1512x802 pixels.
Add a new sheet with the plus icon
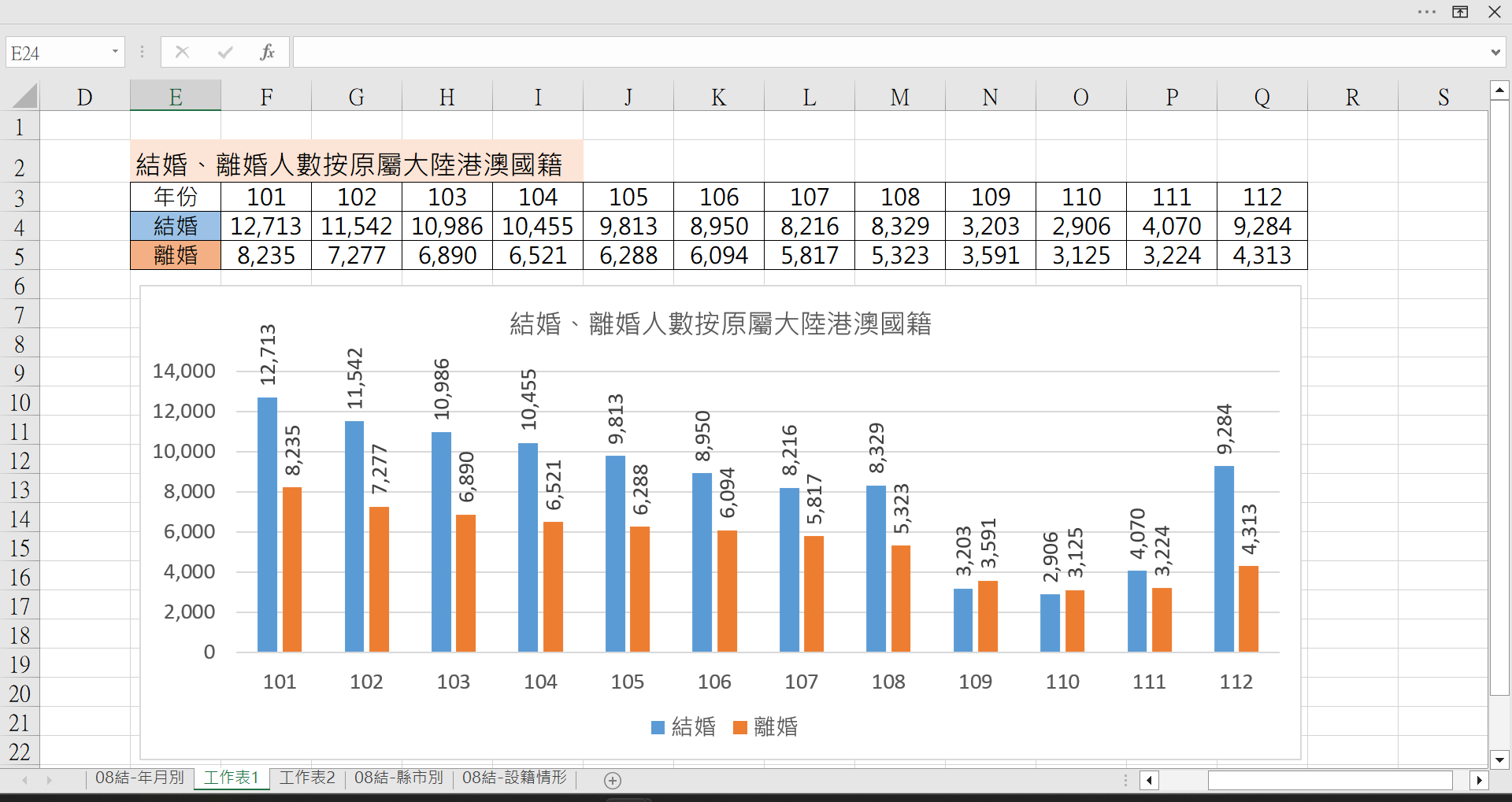pyautogui.click(x=613, y=780)
